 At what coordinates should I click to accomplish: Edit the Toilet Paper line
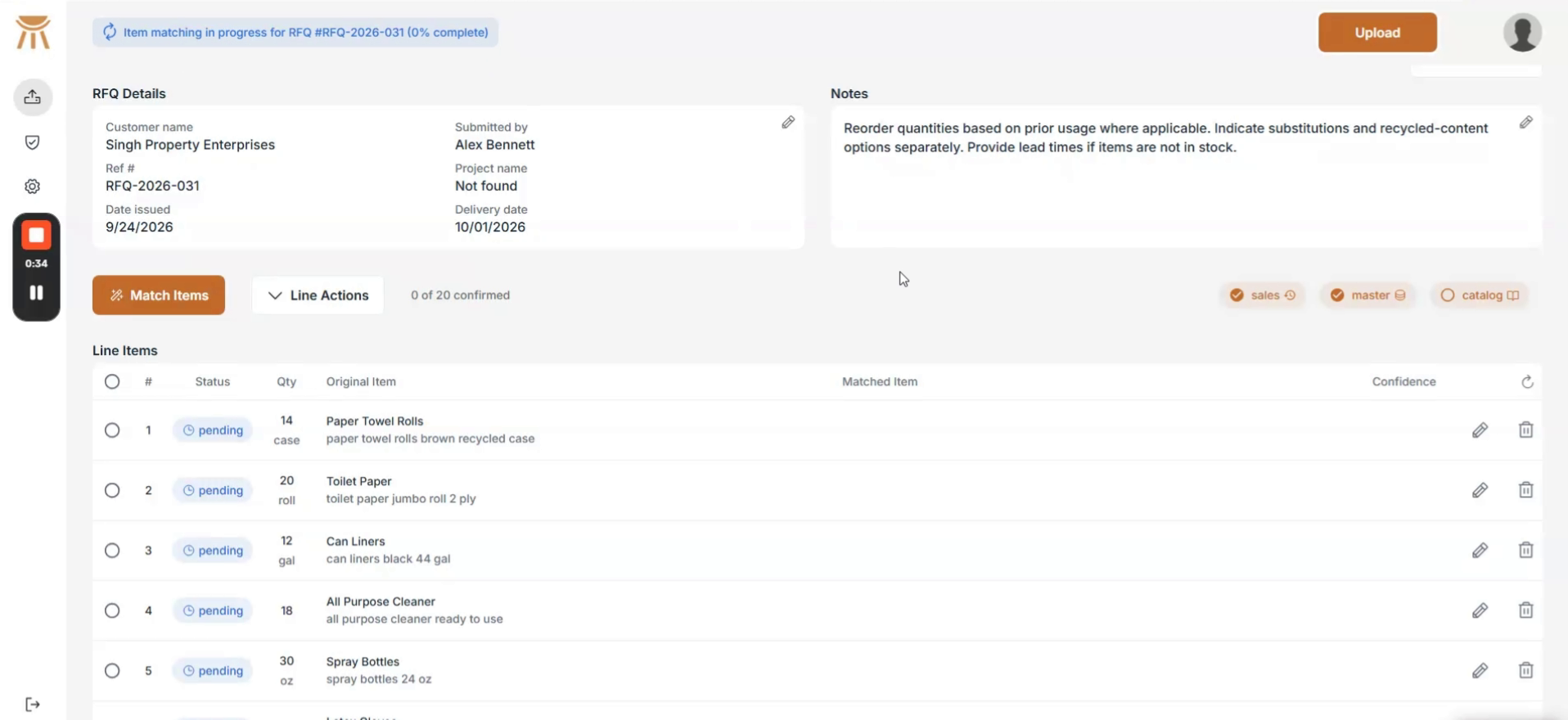[1480, 490]
